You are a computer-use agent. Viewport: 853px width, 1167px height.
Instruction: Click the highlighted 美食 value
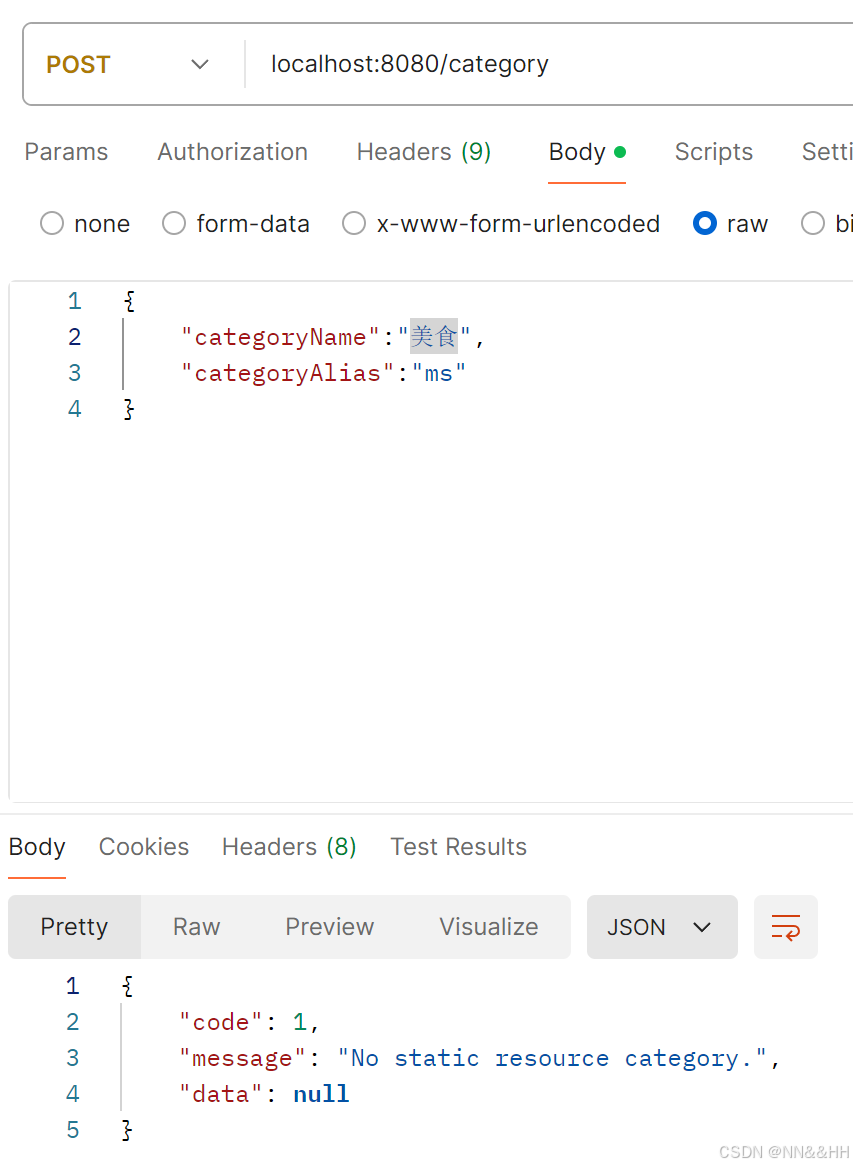click(434, 336)
